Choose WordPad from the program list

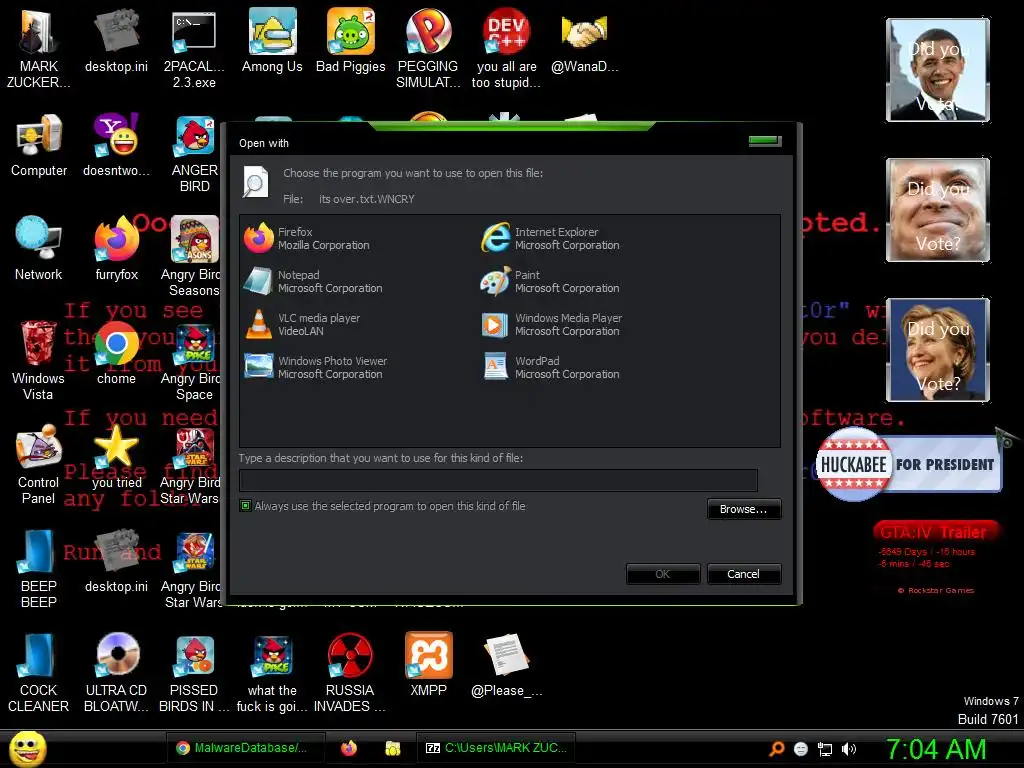(550, 368)
